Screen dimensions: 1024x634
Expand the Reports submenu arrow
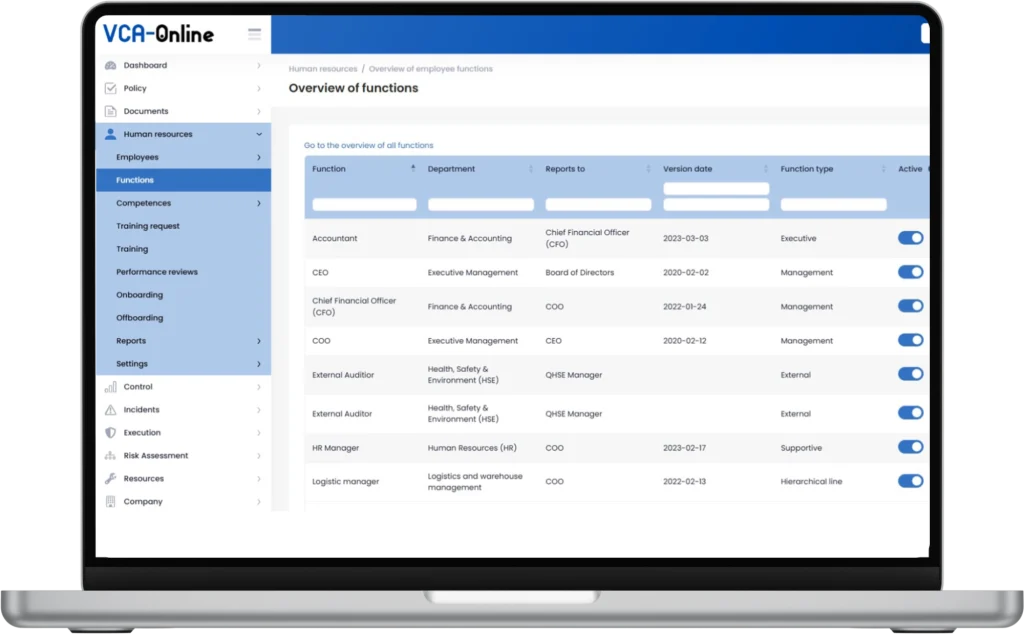pos(259,342)
